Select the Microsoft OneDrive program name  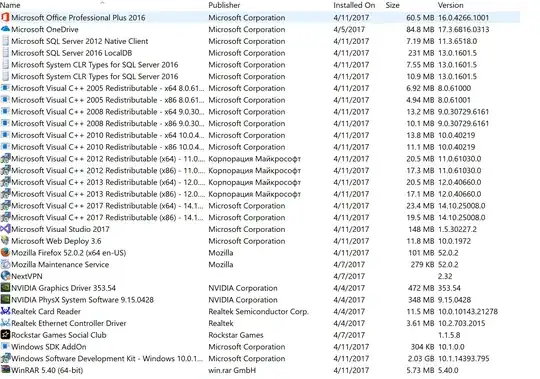45,29
